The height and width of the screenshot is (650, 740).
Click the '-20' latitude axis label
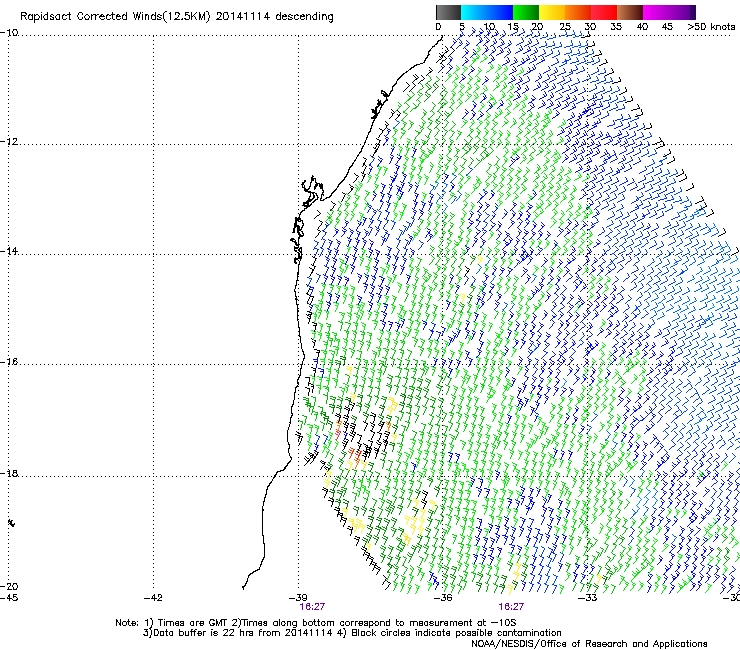coord(9,586)
